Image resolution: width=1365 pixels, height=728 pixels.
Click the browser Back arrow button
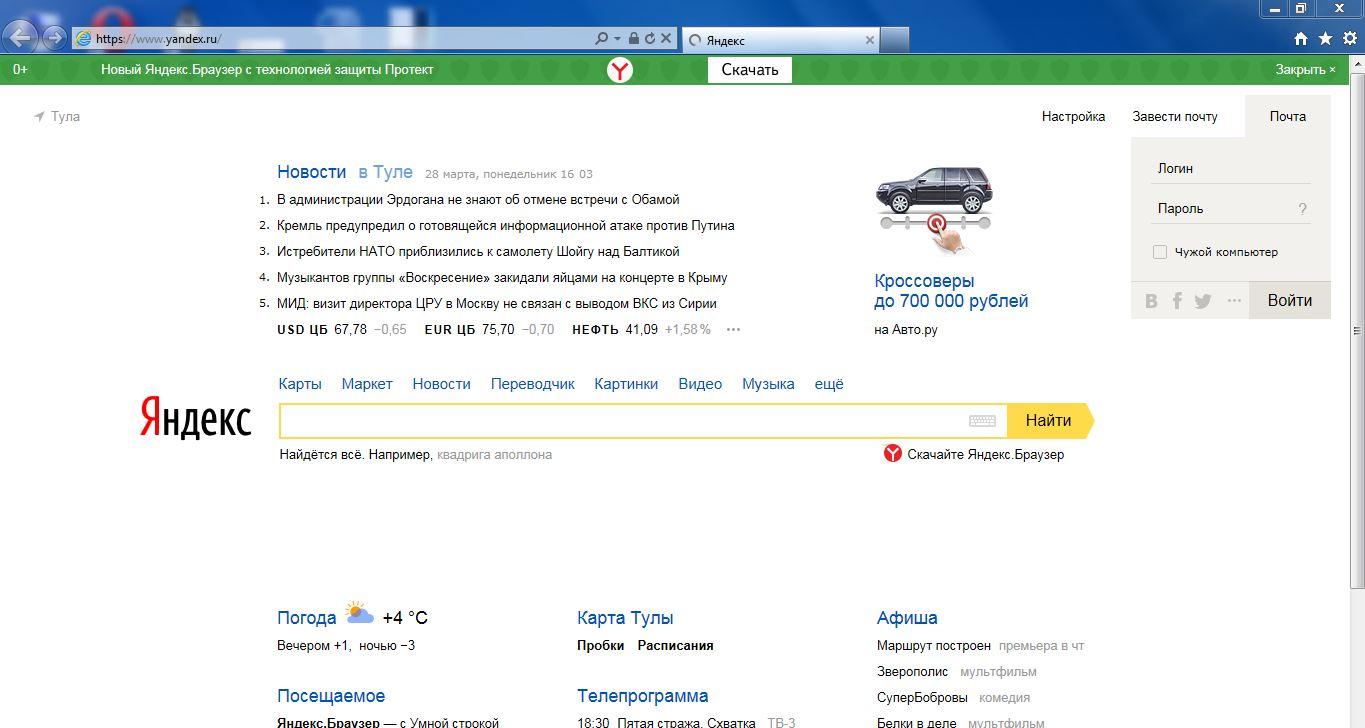pyautogui.click(x=20, y=39)
